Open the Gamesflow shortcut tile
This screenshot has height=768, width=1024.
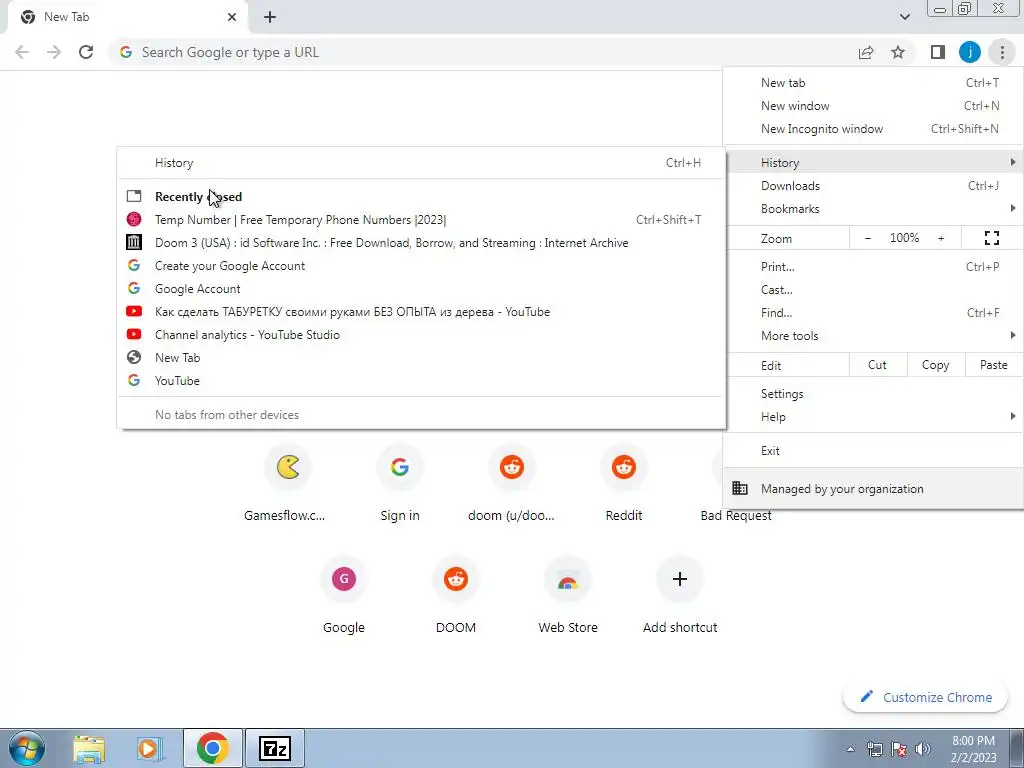coord(288,482)
